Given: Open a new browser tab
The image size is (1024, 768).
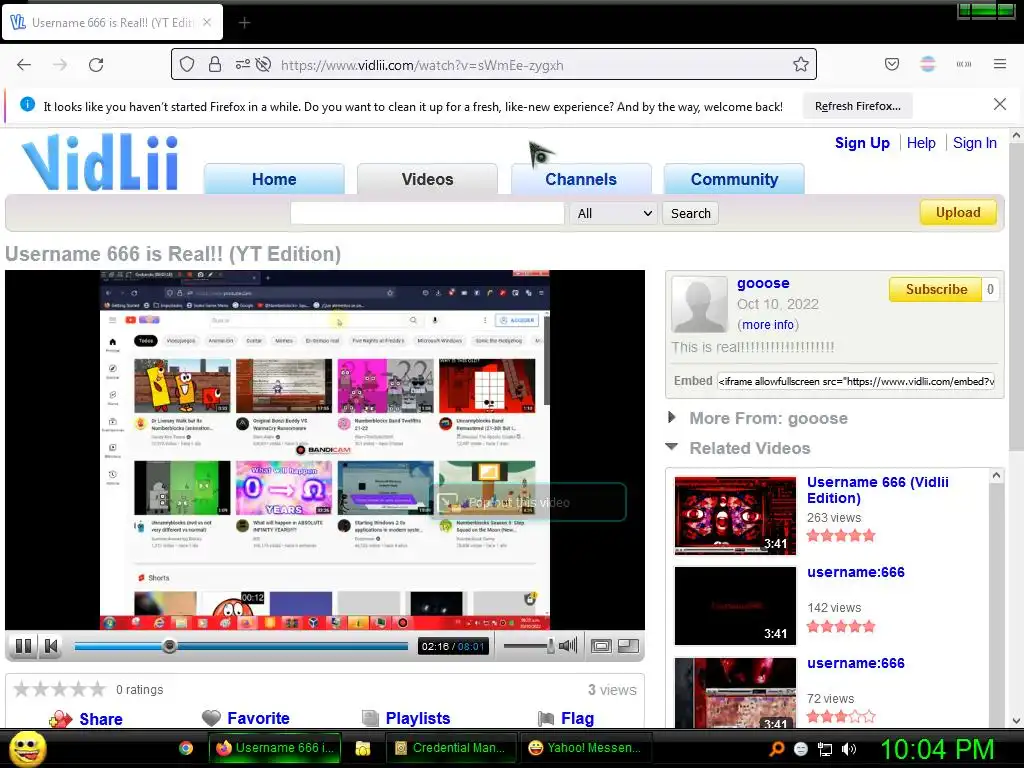Looking at the screenshot, I should (244, 23).
